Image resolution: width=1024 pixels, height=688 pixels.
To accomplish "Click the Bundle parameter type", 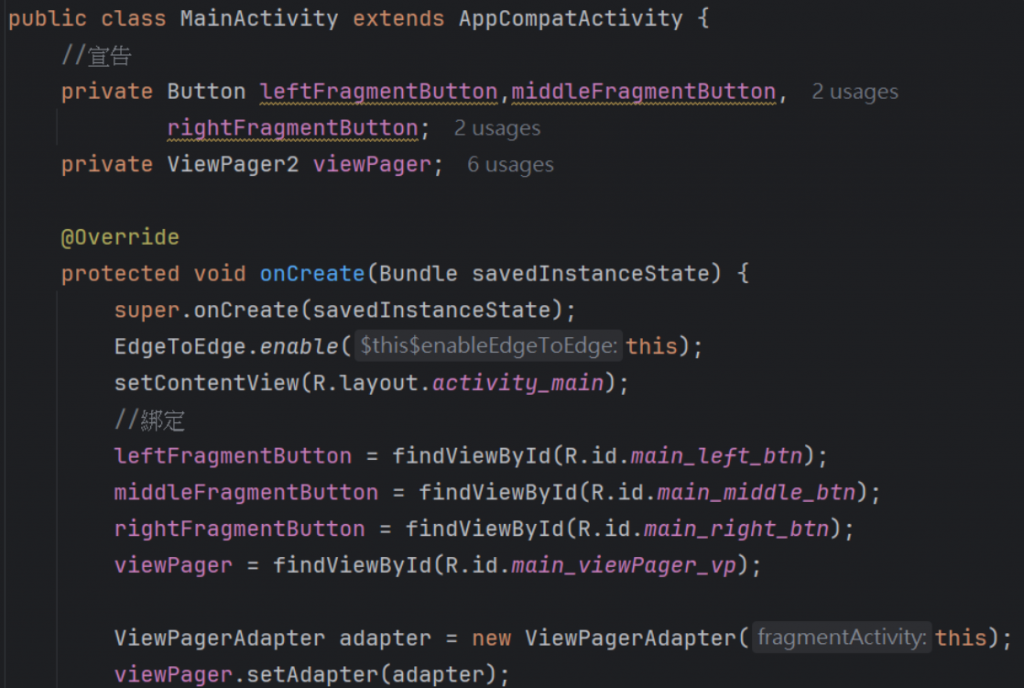I will pyautogui.click(x=418, y=274).
